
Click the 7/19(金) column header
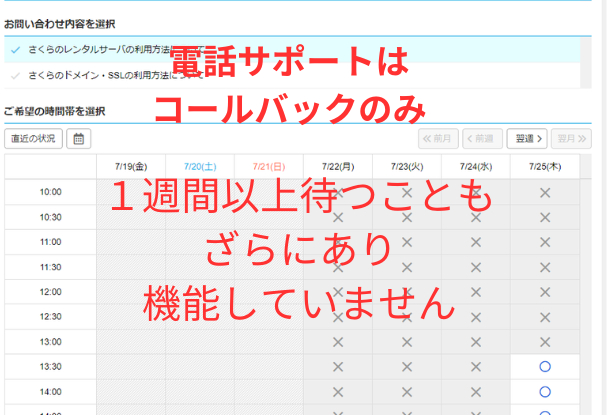click(x=131, y=166)
